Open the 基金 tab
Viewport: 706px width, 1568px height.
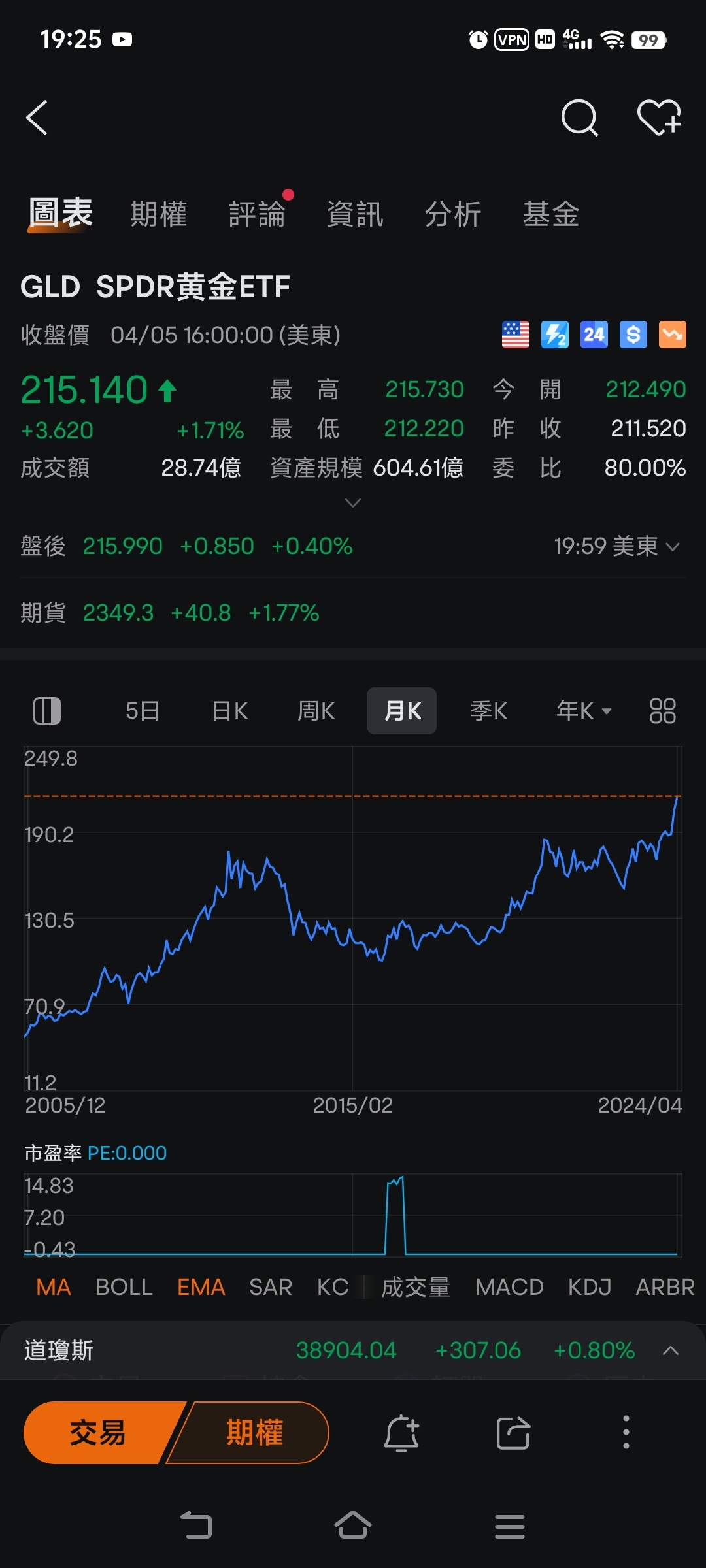pyautogui.click(x=551, y=214)
